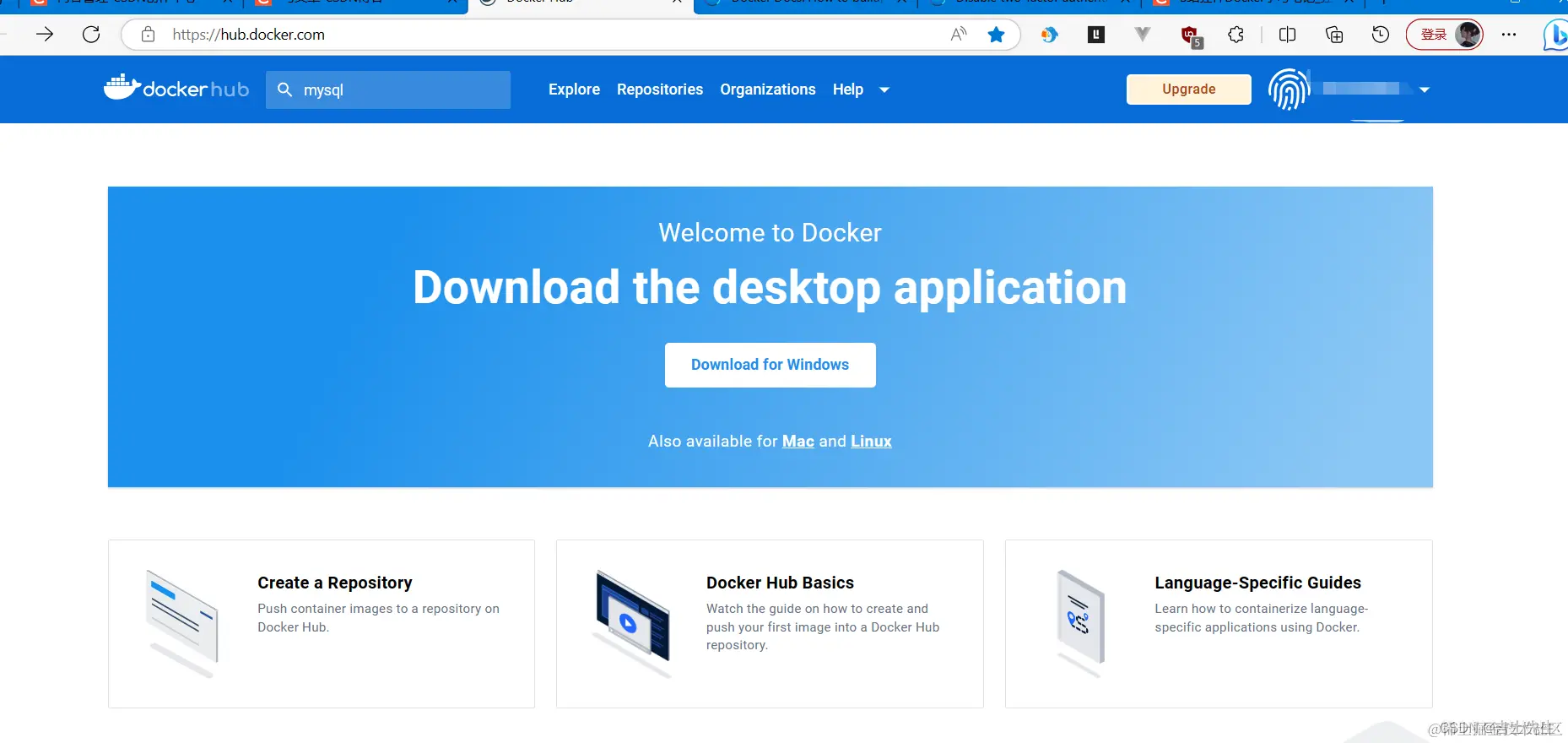1568x743 pixels.
Task: Open the browser history clock icon
Action: pos(1381,35)
